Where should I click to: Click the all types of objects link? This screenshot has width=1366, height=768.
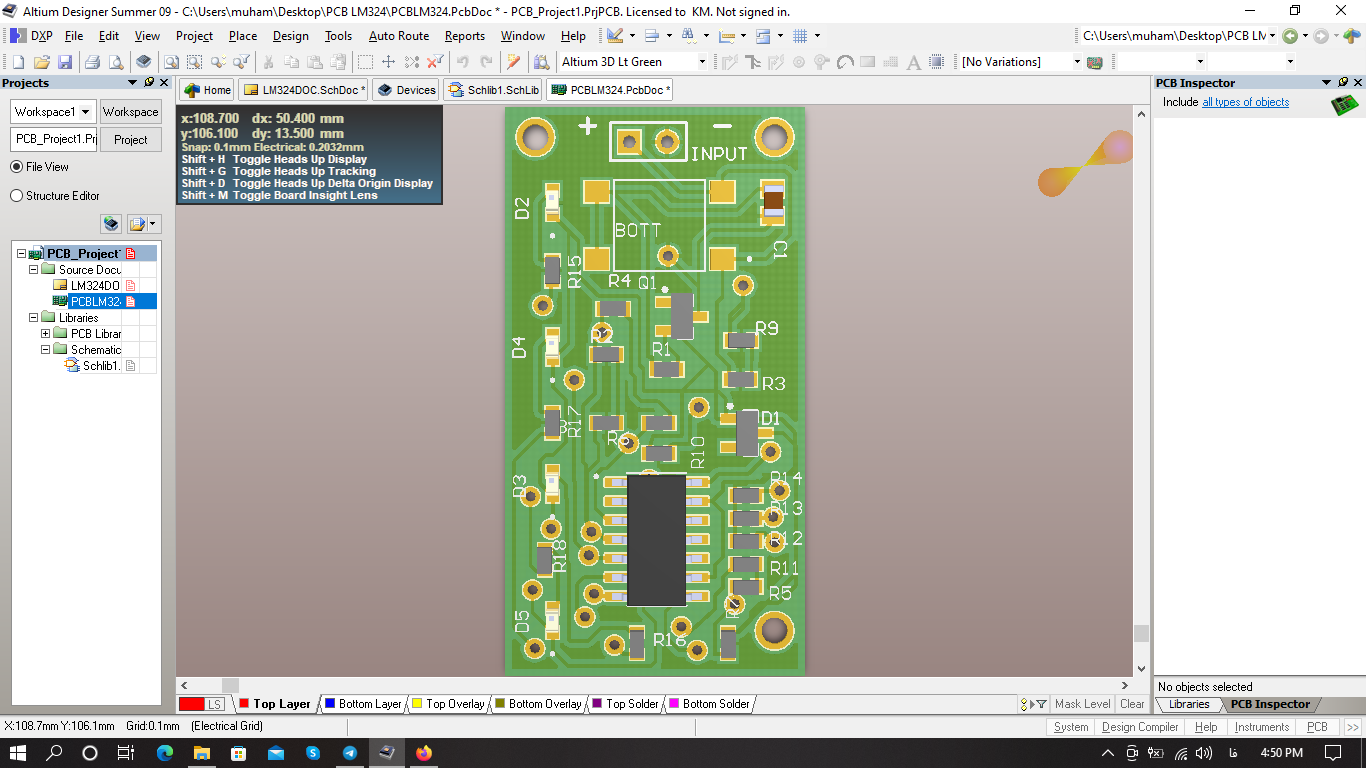point(1245,102)
